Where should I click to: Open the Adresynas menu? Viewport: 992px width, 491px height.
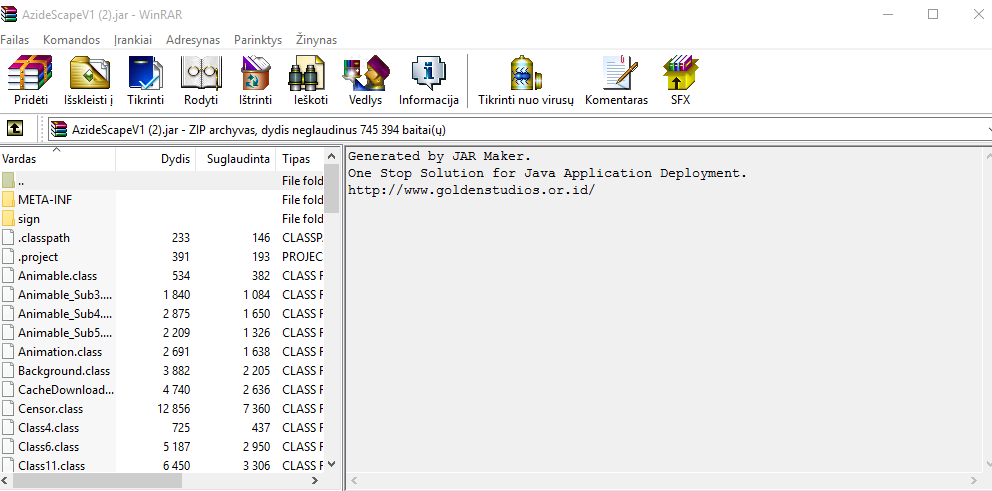[193, 40]
